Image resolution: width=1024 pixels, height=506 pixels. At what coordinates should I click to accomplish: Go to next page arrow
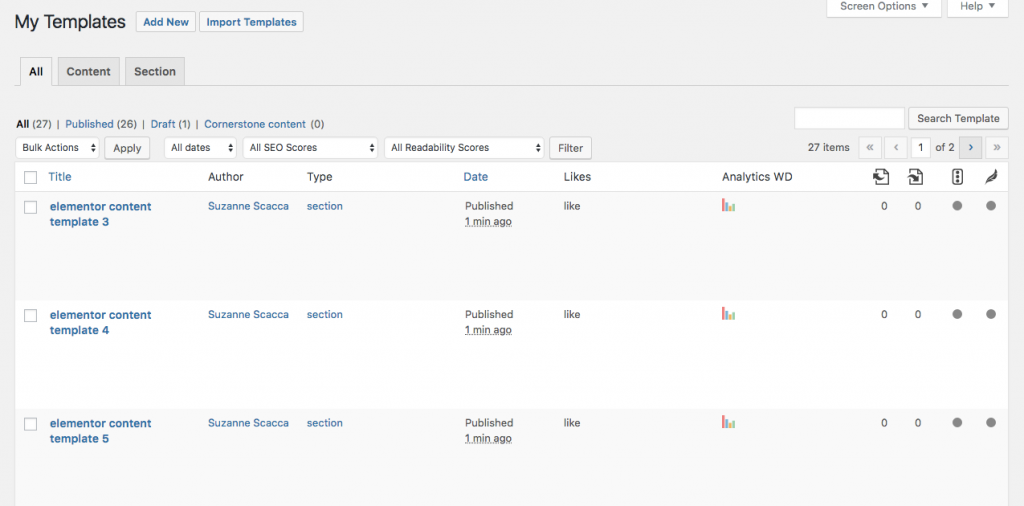click(970, 147)
